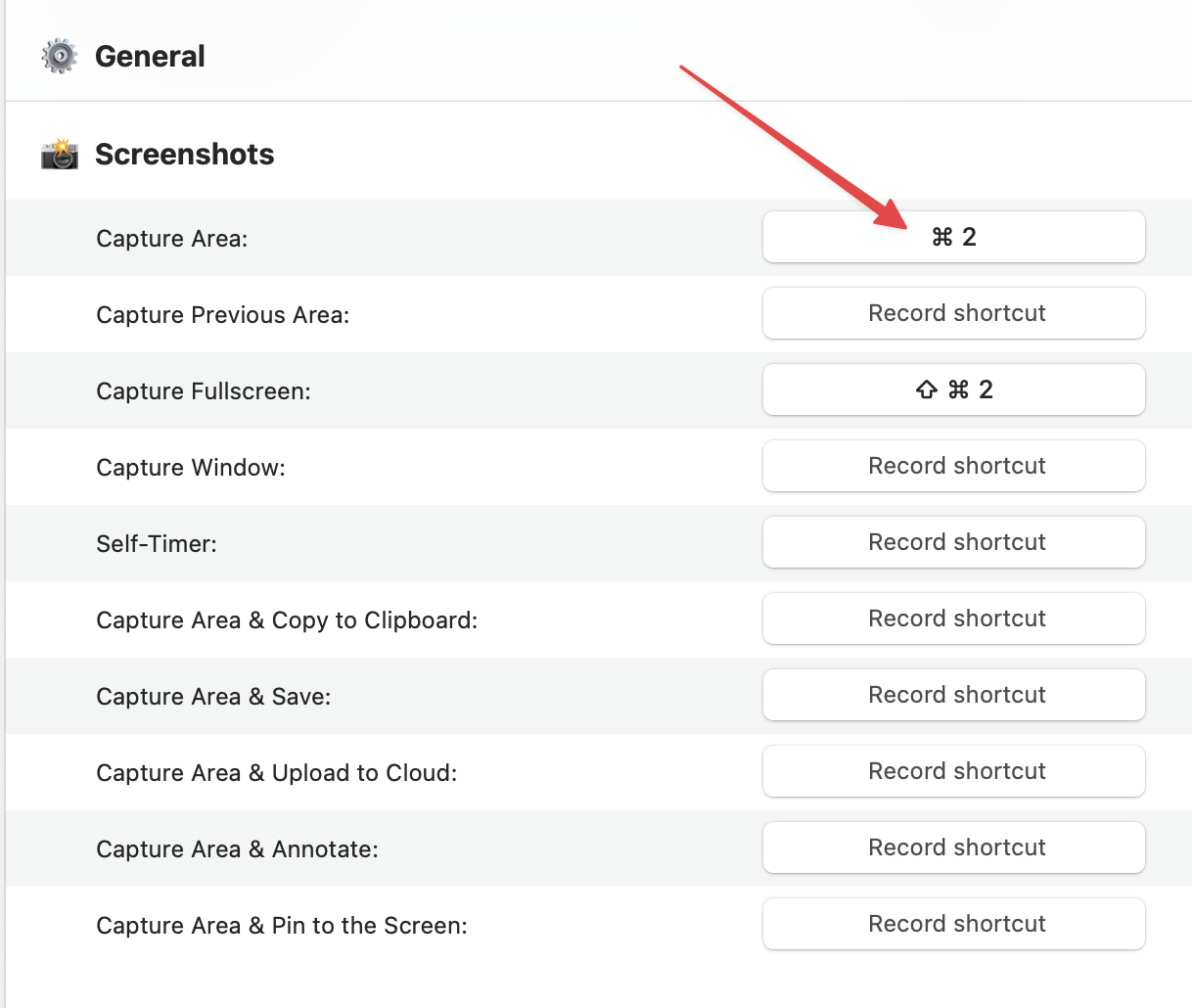Record shortcut for Capture Area & Save
The height and width of the screenshot is (1008, 1192).
pyautogui.click(x=953, y=695)
